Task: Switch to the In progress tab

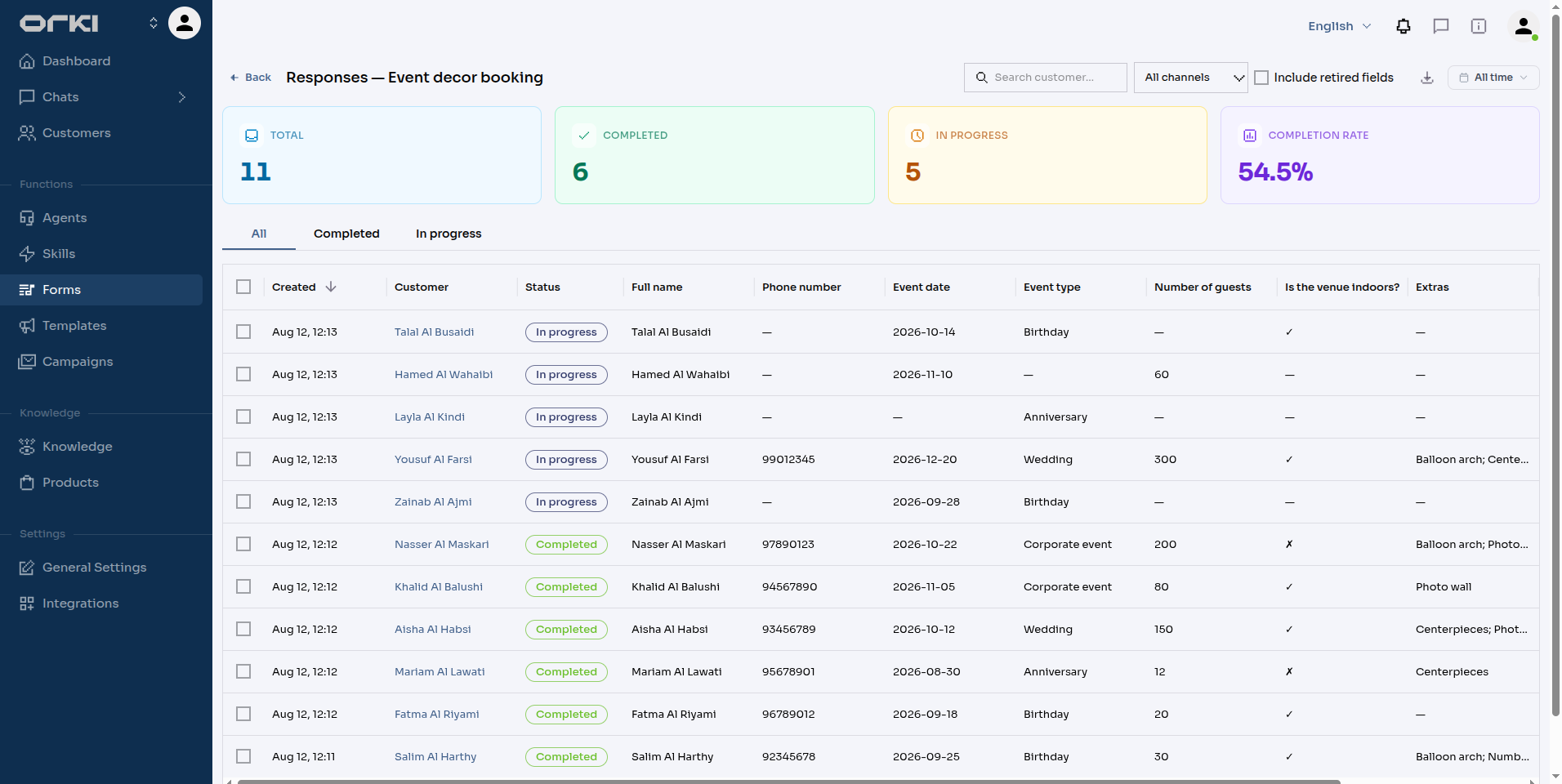Action: [449, 234]
